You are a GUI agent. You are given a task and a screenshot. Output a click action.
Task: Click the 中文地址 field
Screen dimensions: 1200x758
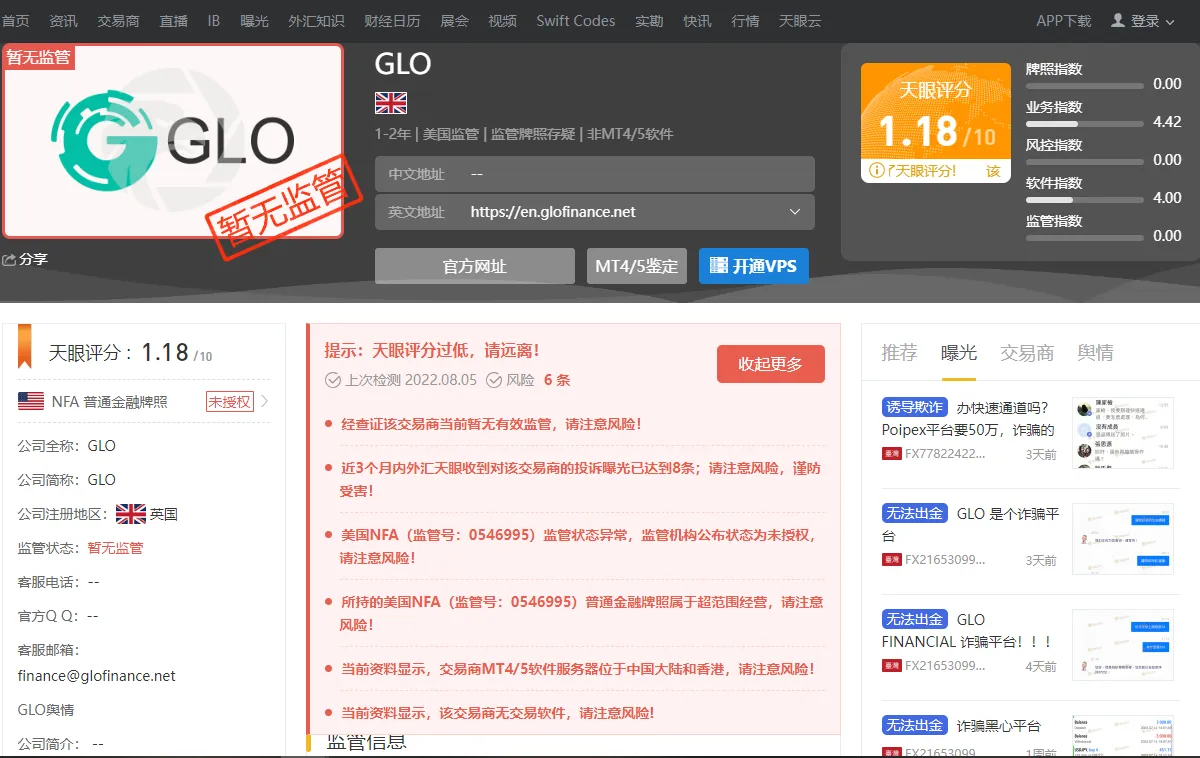click(x=595, y=173)
